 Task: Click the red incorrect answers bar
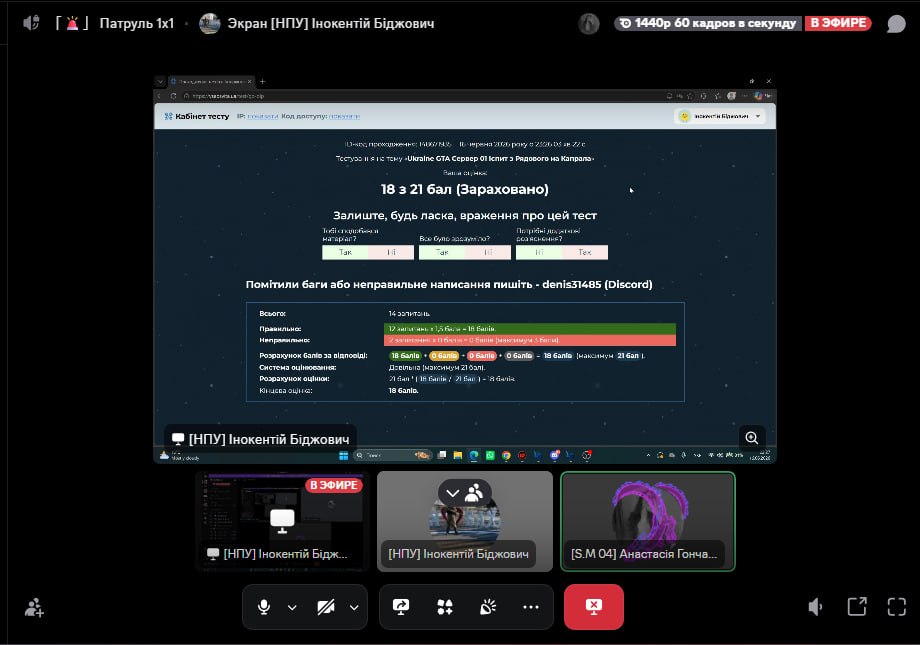click(530, 340)
